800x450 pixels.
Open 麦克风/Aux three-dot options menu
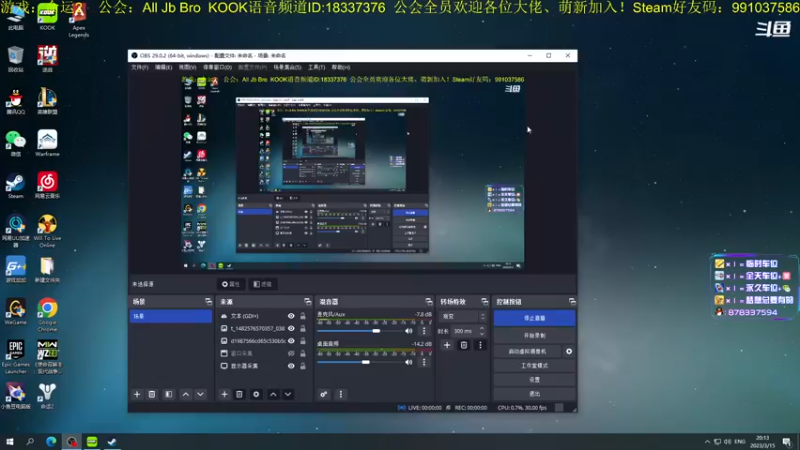click(424, 331)
